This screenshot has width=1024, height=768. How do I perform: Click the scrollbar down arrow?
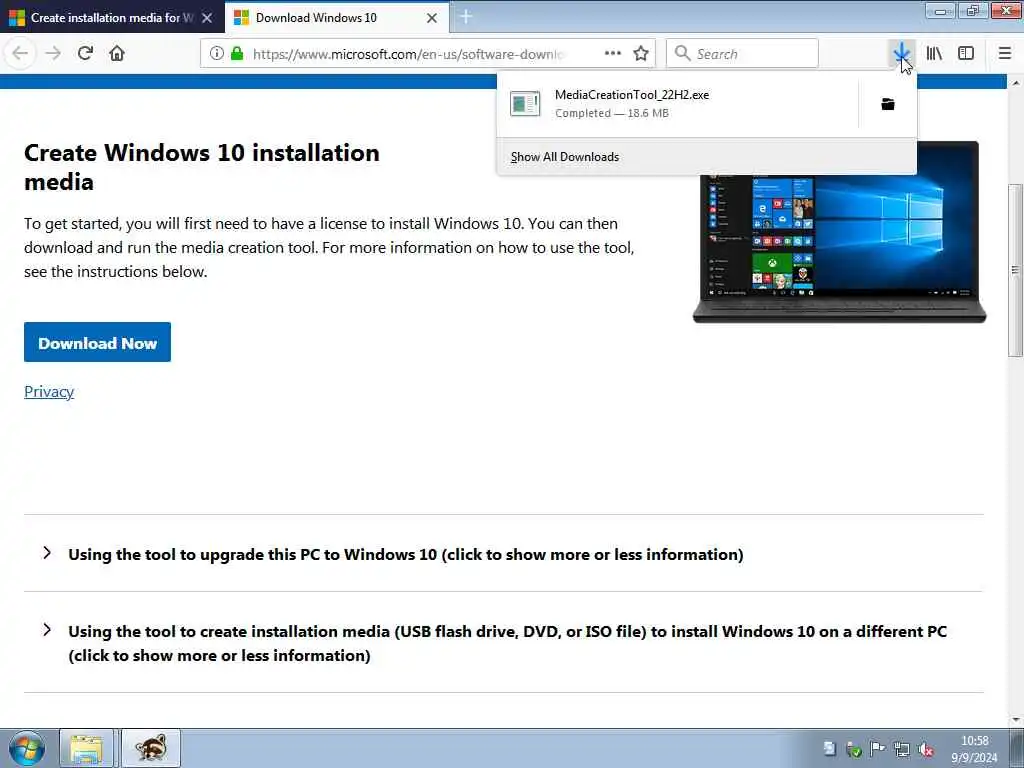tap(1016, 720)
